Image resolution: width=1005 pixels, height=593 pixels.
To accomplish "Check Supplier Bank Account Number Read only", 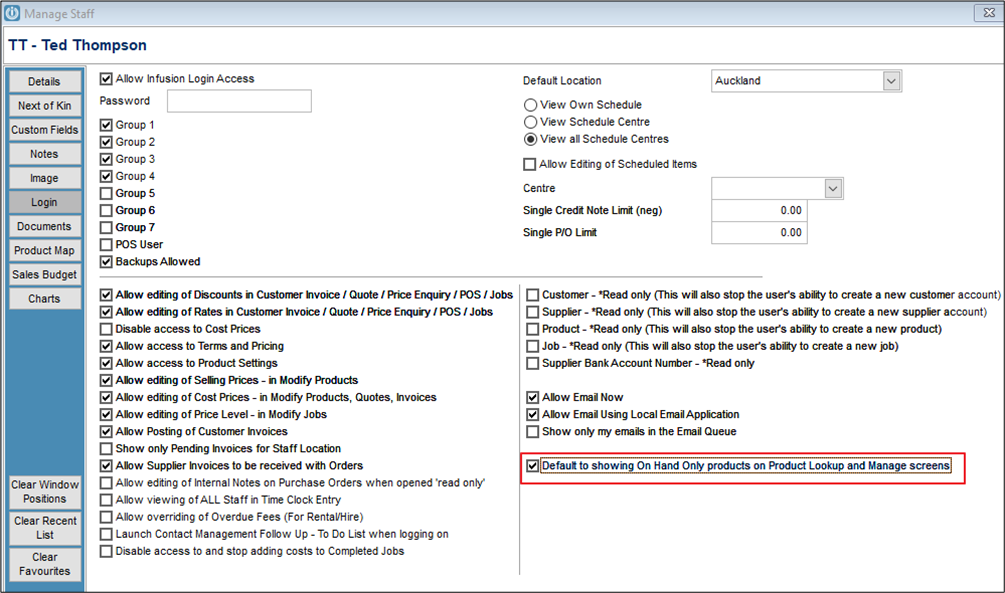I will point(533,363).
